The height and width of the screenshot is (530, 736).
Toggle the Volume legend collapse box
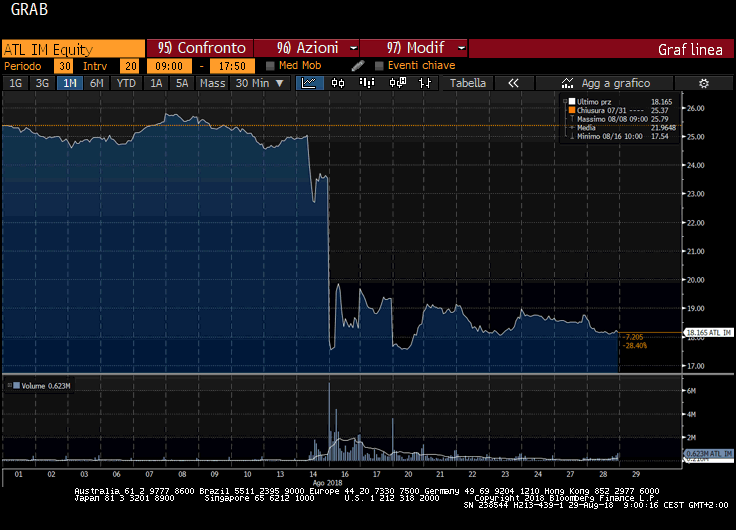(8, 385)
